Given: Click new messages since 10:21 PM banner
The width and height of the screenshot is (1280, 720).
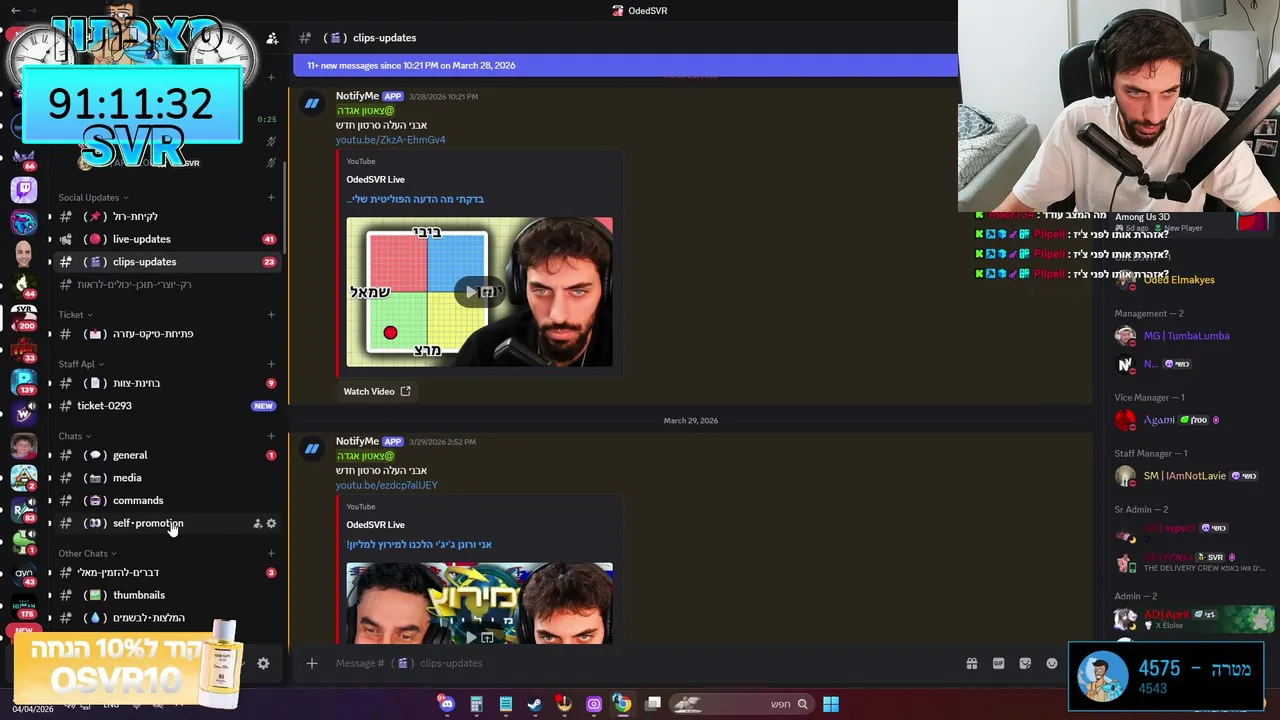Looking at the screenshot, I should tap(625, 65).
